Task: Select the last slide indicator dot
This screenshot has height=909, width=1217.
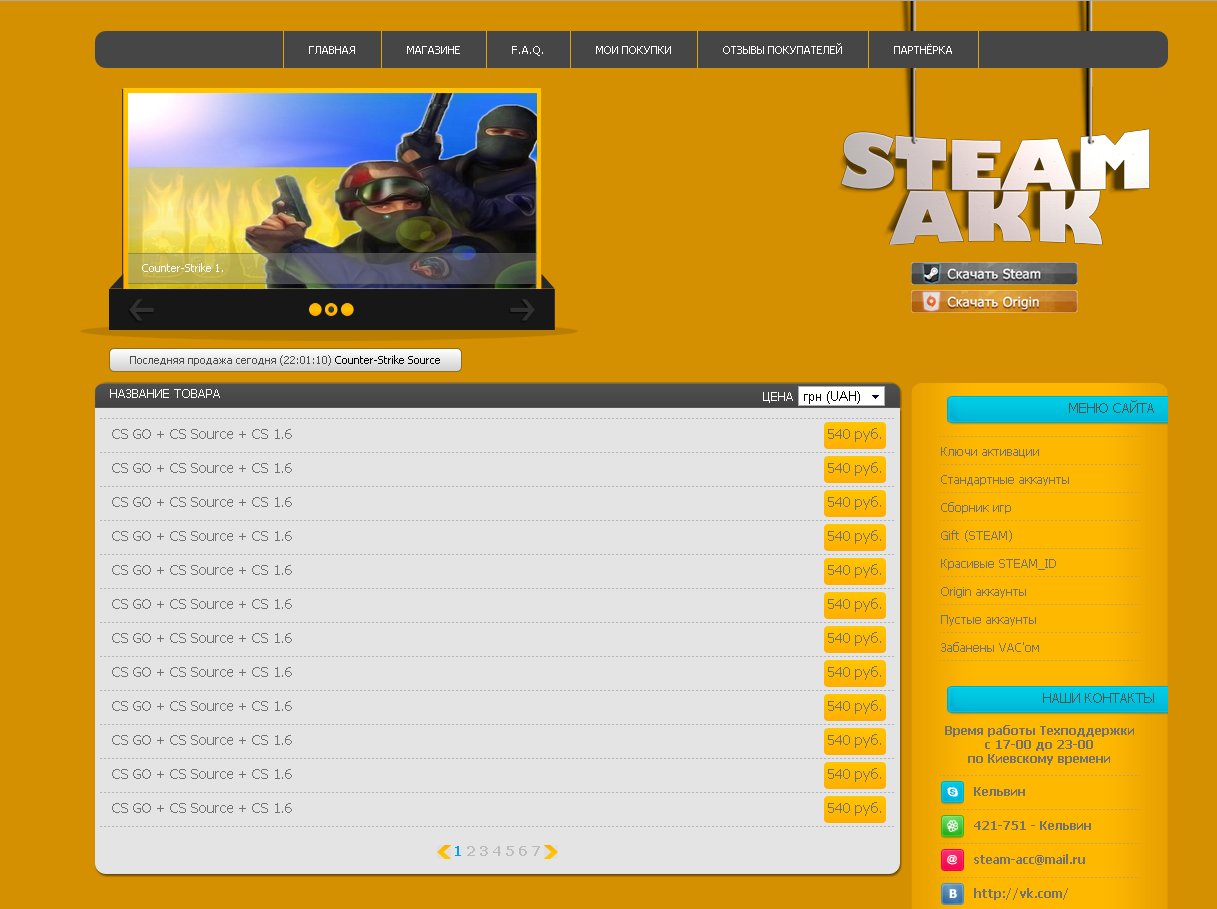Action: (347, 310)
